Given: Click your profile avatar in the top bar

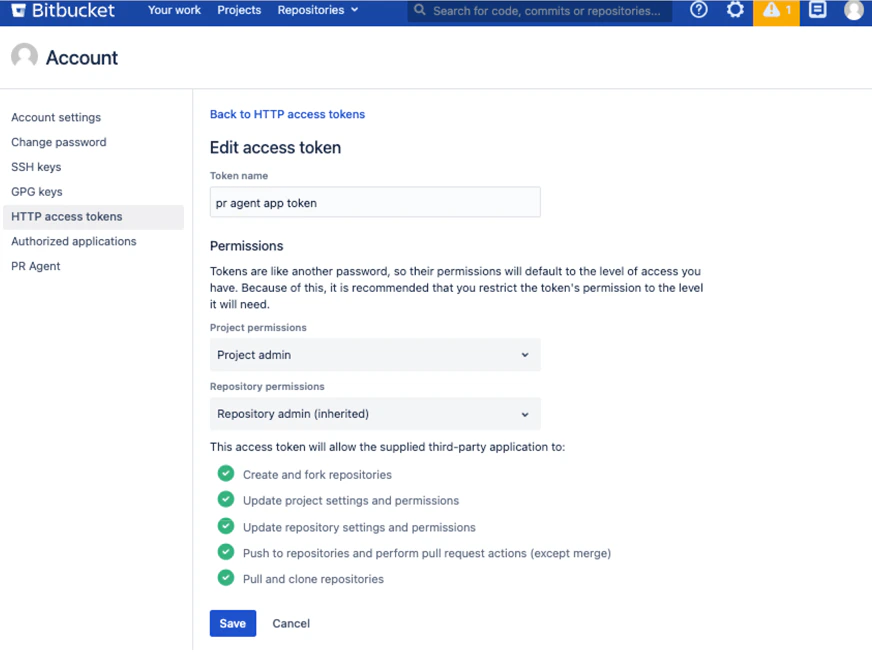Looking at the screenshot, I should tap(853, 11).
